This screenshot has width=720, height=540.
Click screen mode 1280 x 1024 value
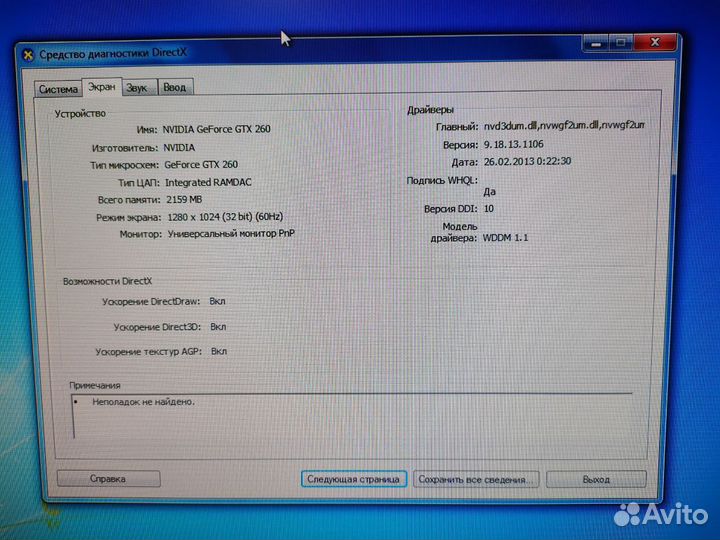pyautogui.click(x=225, y=217)
